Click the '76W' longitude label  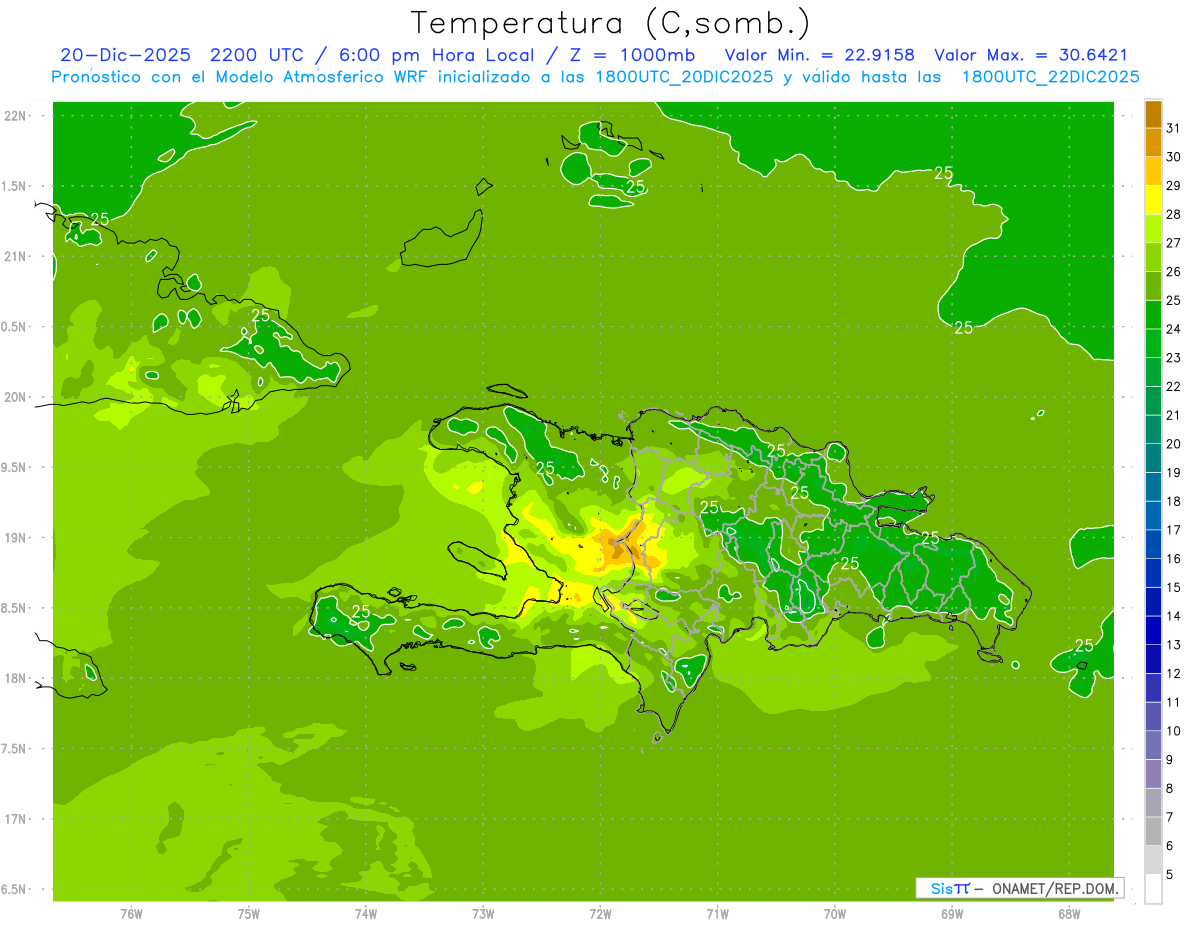pyautogui.click(x=131, y=914)
